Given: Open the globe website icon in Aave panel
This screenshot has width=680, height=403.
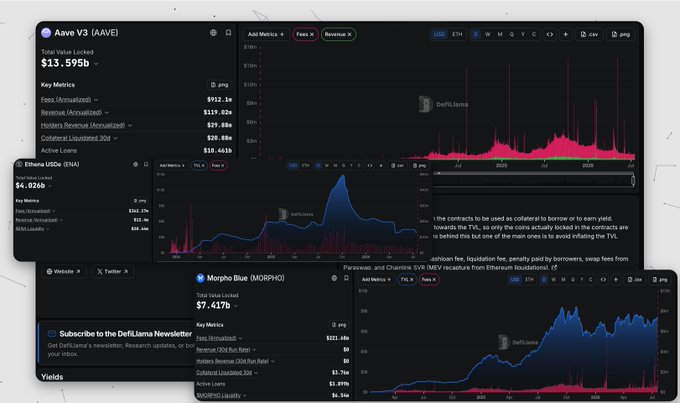Looking at the screenshot, I should click(x=213, y=33).
